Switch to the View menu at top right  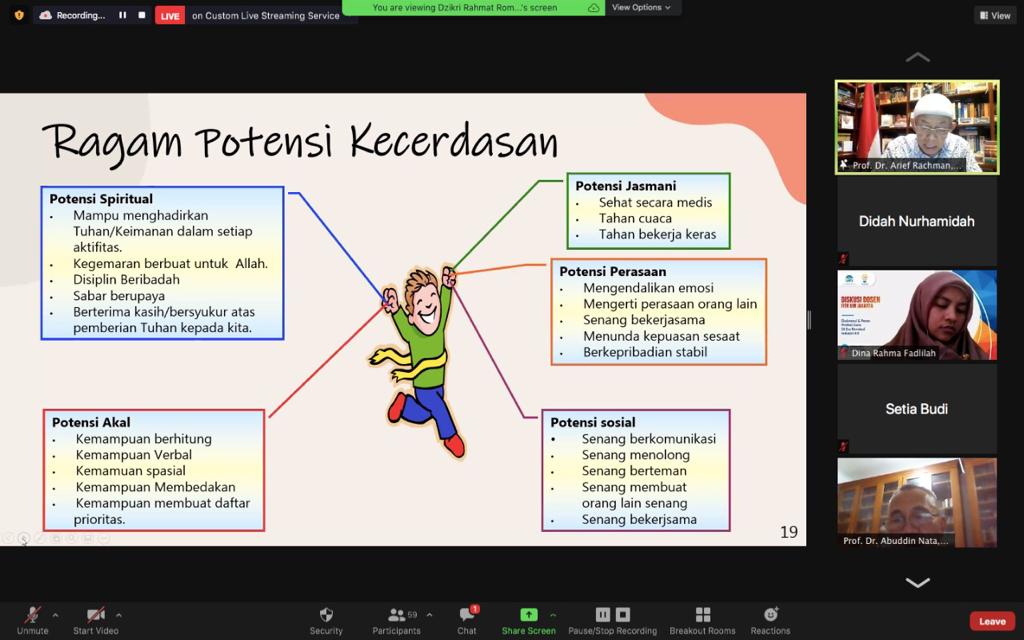pyautogui.click(x=995, y=15)
